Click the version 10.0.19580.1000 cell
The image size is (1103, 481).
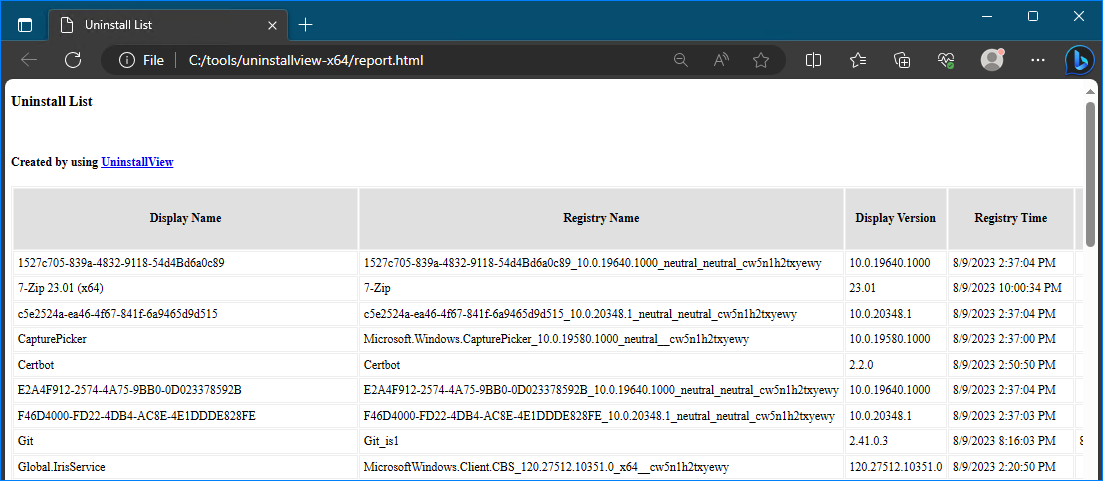pos(895,339)
